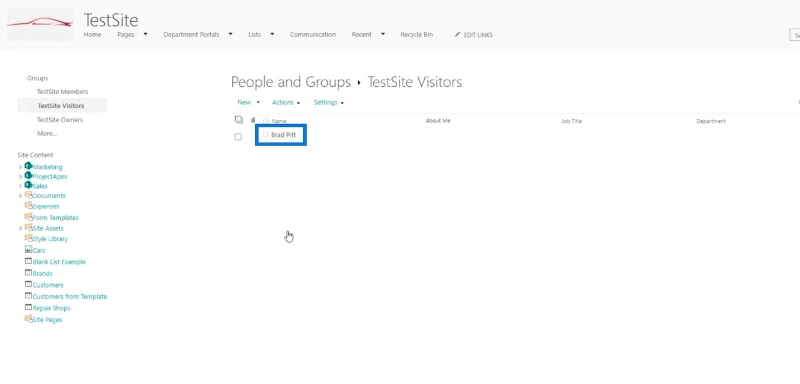Click the Repair Shops list icon
Viewport: 800px width, 384px height.
click(29, 308)
